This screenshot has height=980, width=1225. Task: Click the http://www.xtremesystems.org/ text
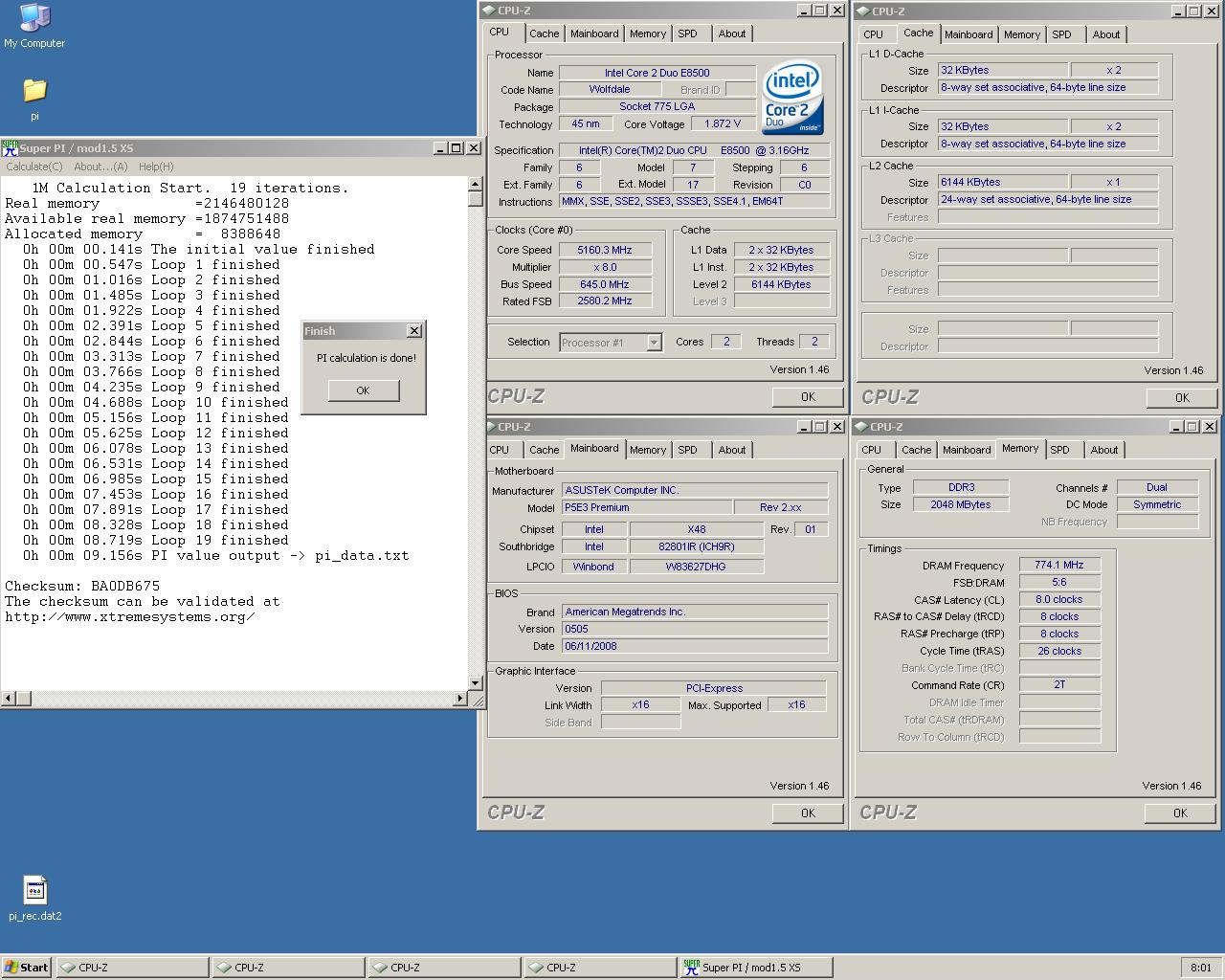tap(130, 616)
